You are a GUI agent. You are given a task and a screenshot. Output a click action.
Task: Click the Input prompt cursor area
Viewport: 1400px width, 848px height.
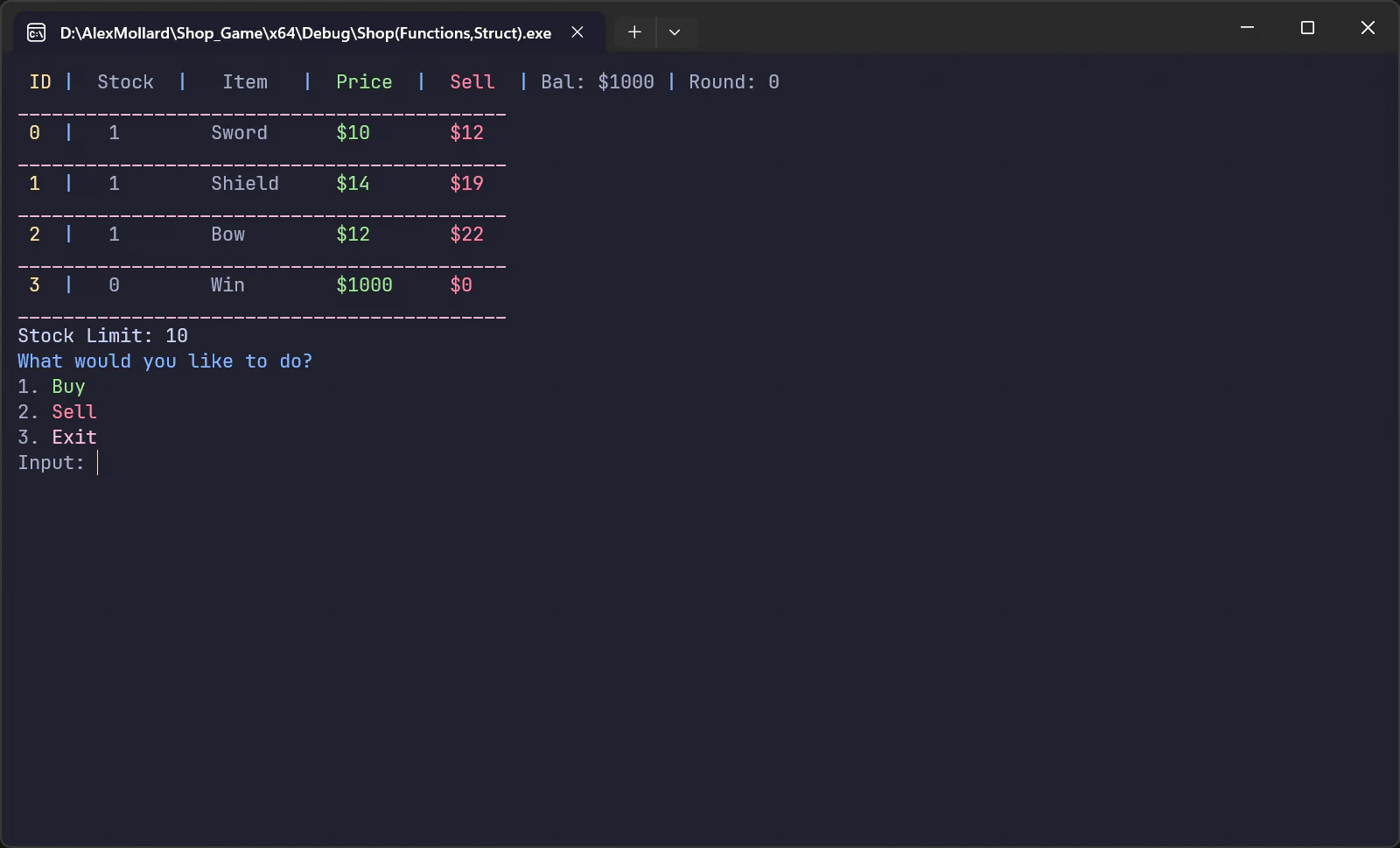tap(97, 463)
